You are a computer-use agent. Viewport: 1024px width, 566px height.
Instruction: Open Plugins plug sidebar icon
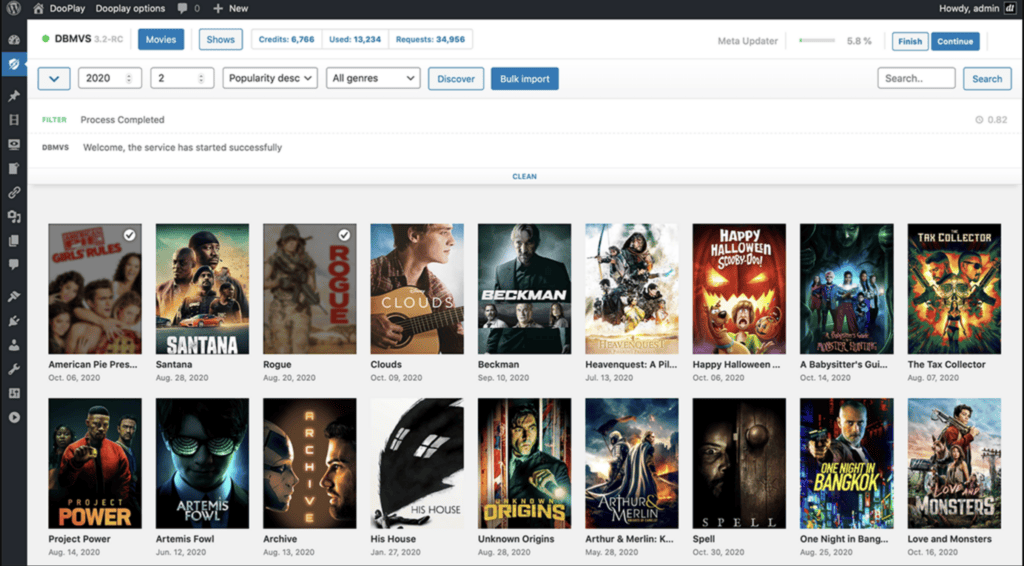pos(14,321)
